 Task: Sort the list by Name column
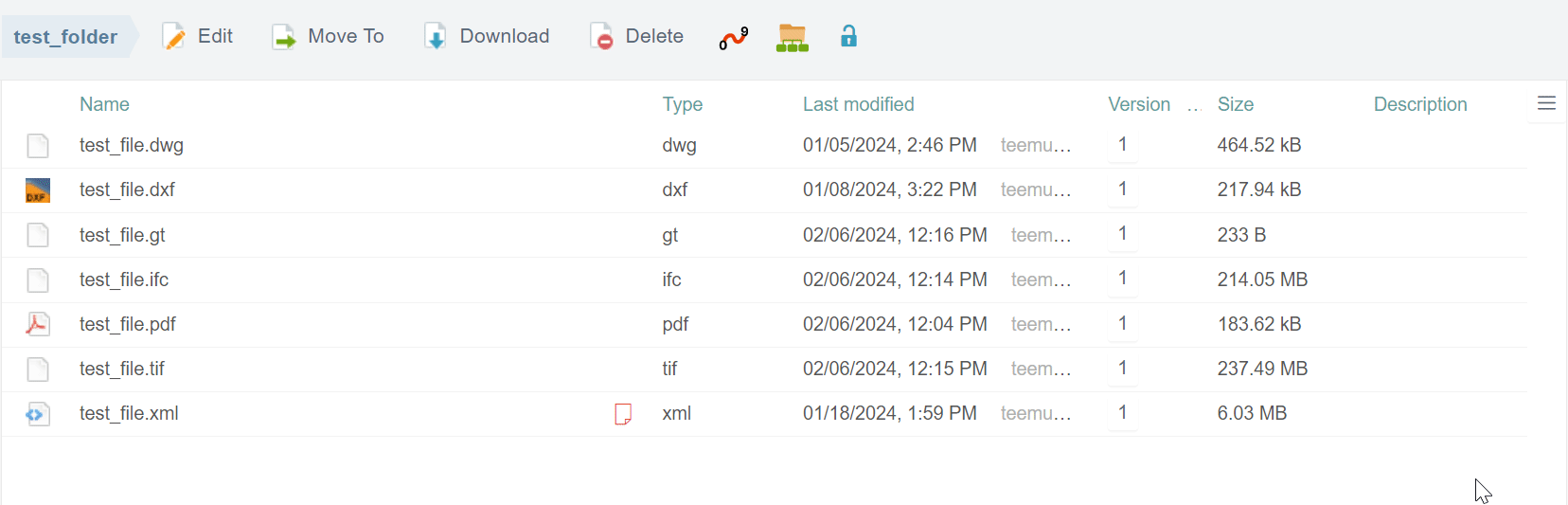click(104, 104)
